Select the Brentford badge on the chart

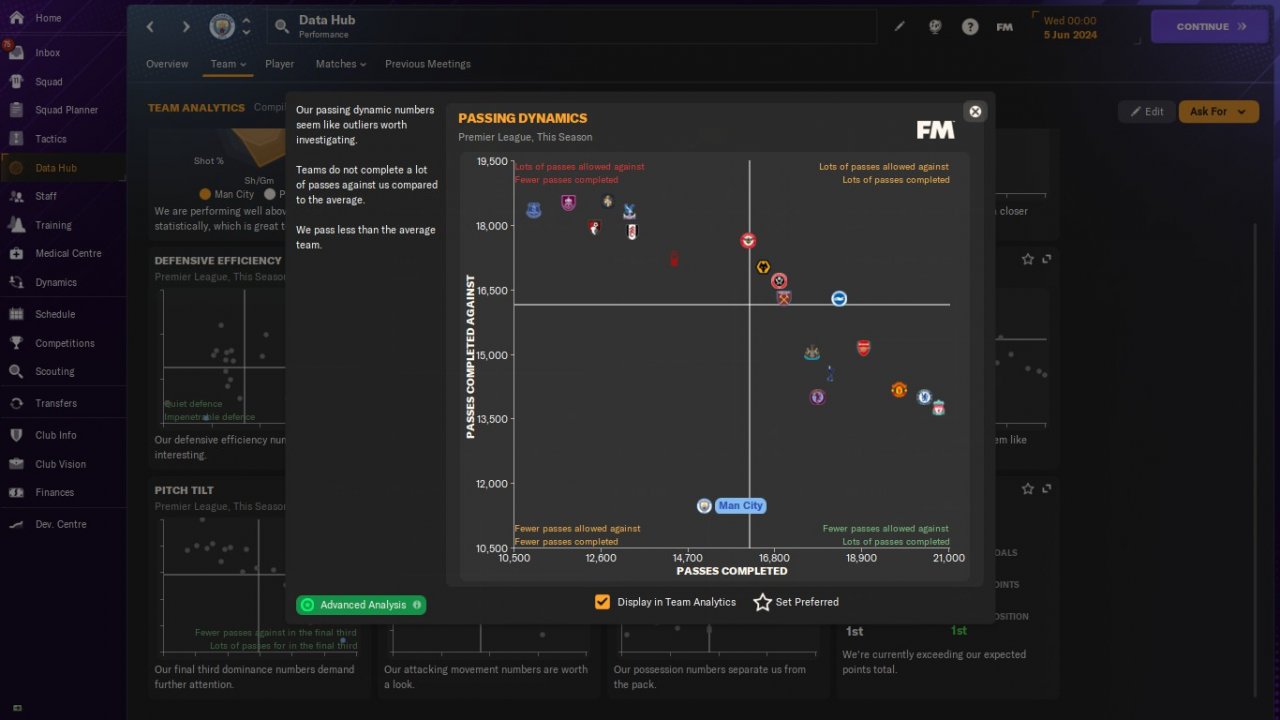(748, 241)
